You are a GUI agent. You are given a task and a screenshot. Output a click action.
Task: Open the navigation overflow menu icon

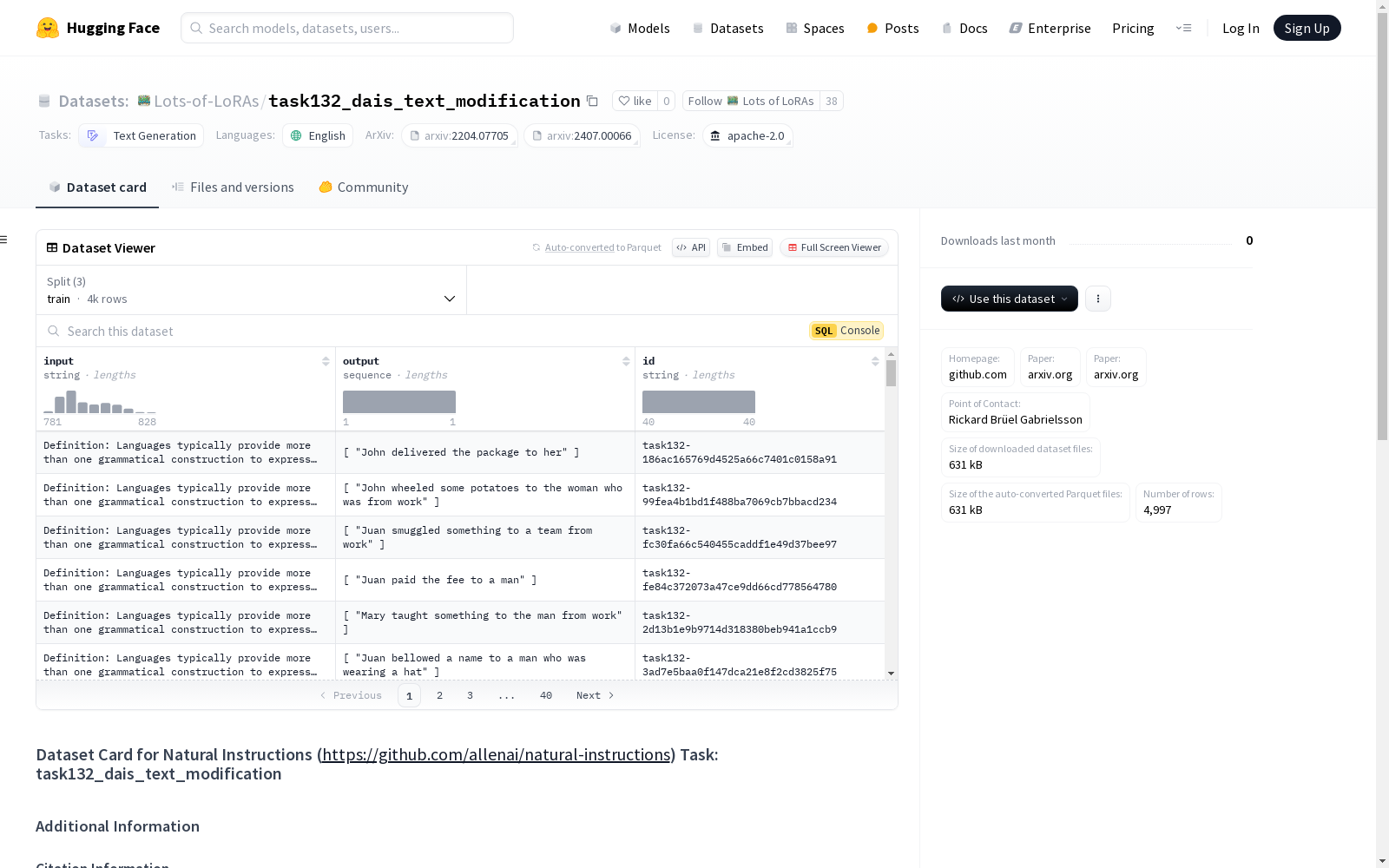click(x=1183, y=28)
